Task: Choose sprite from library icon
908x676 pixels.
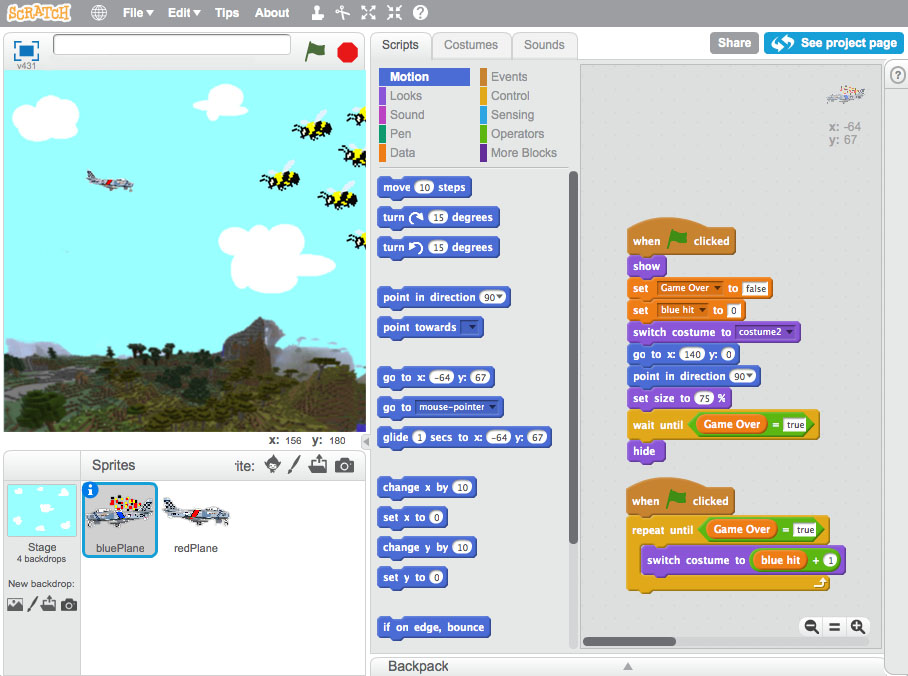Action: click(271, 465)
